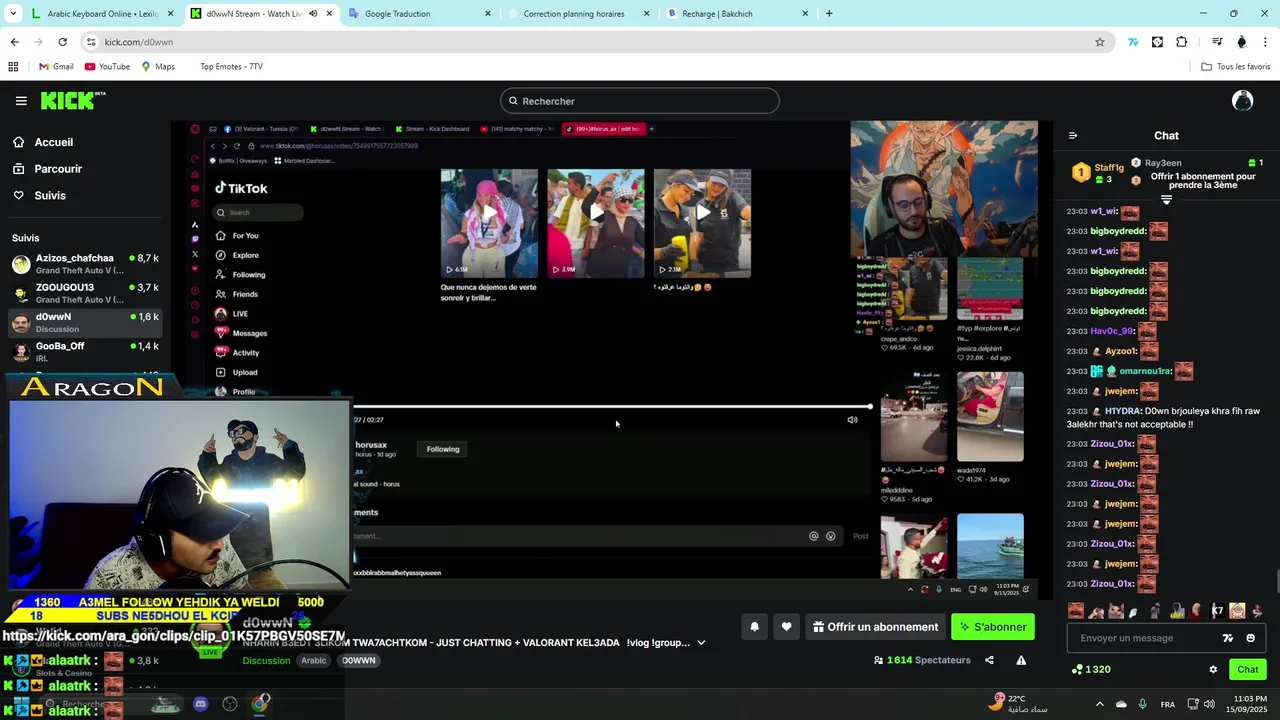
Task: Open a new browser tab
Action: click(829, 14)
